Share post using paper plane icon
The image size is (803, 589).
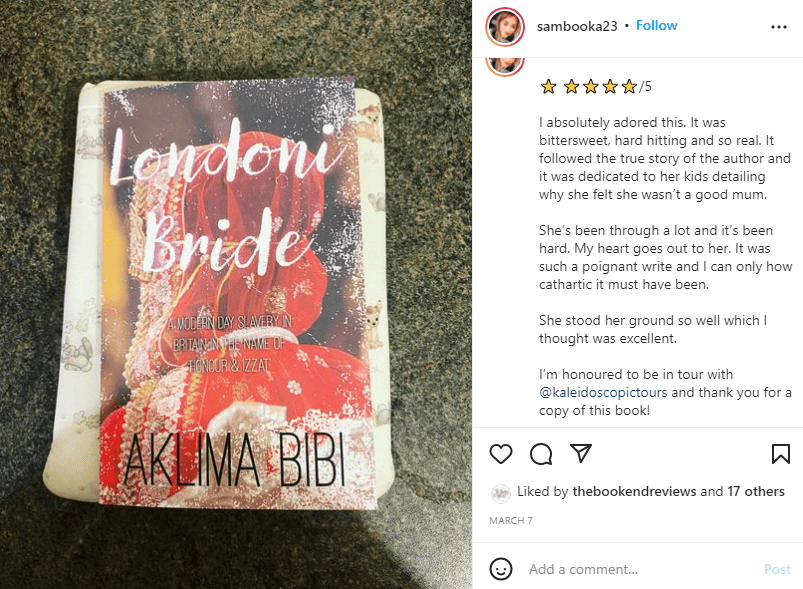pos(581,453)
